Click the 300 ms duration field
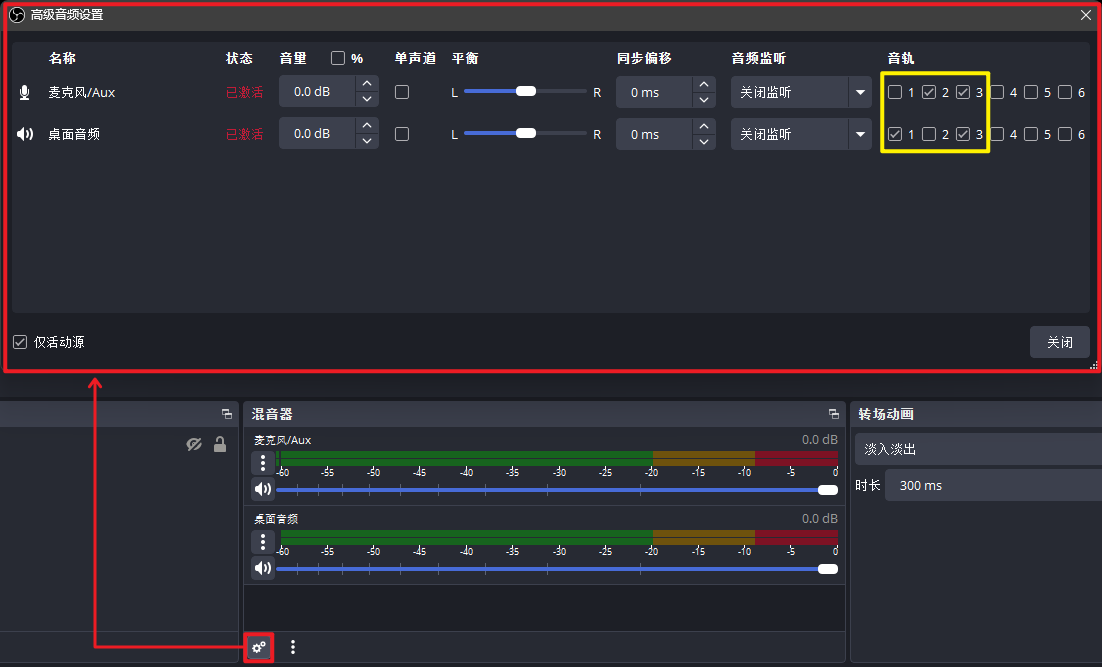Image resolution: width=1102 pixels, height=667 pixels. click(991, 485)
